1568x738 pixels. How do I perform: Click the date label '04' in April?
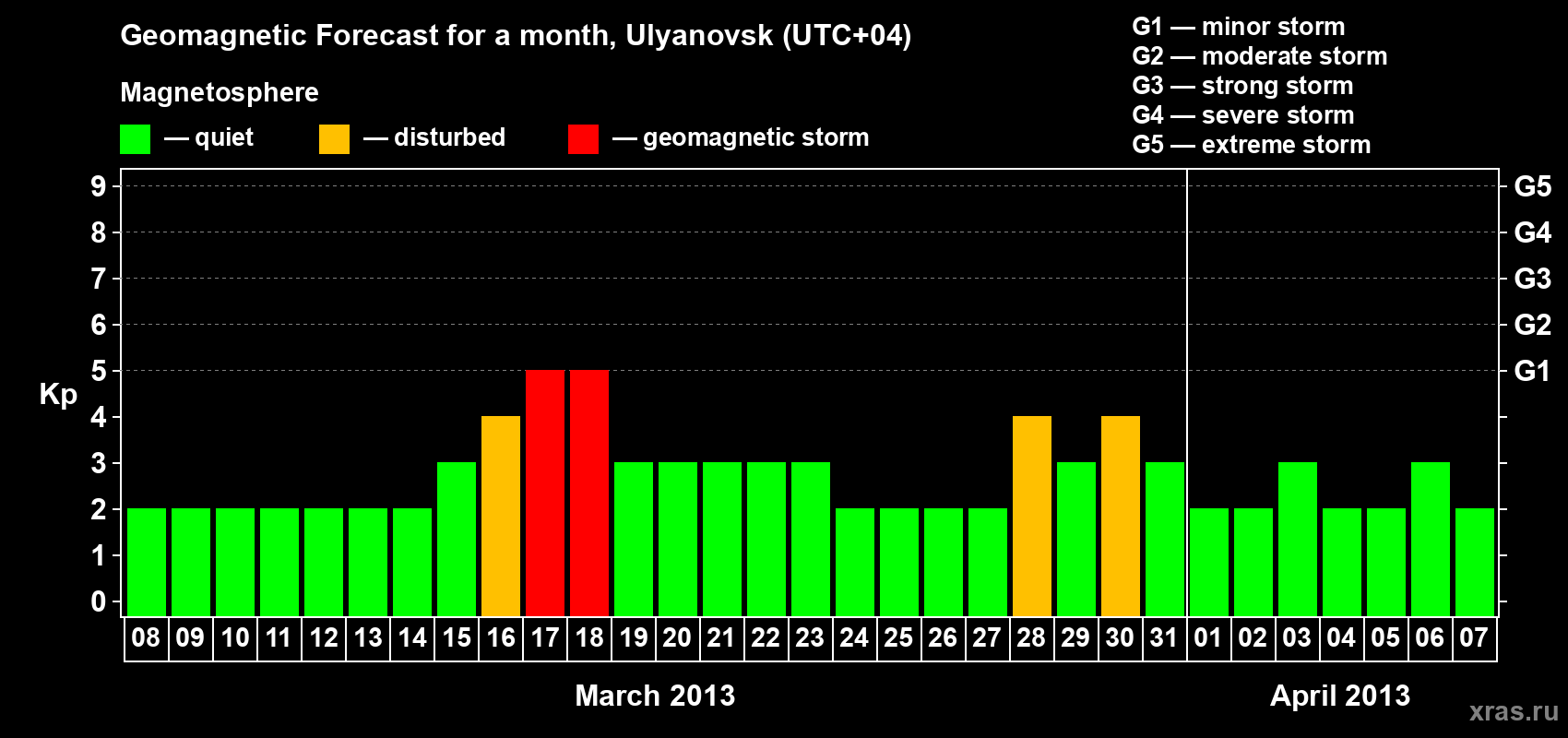coord(1341,638)
